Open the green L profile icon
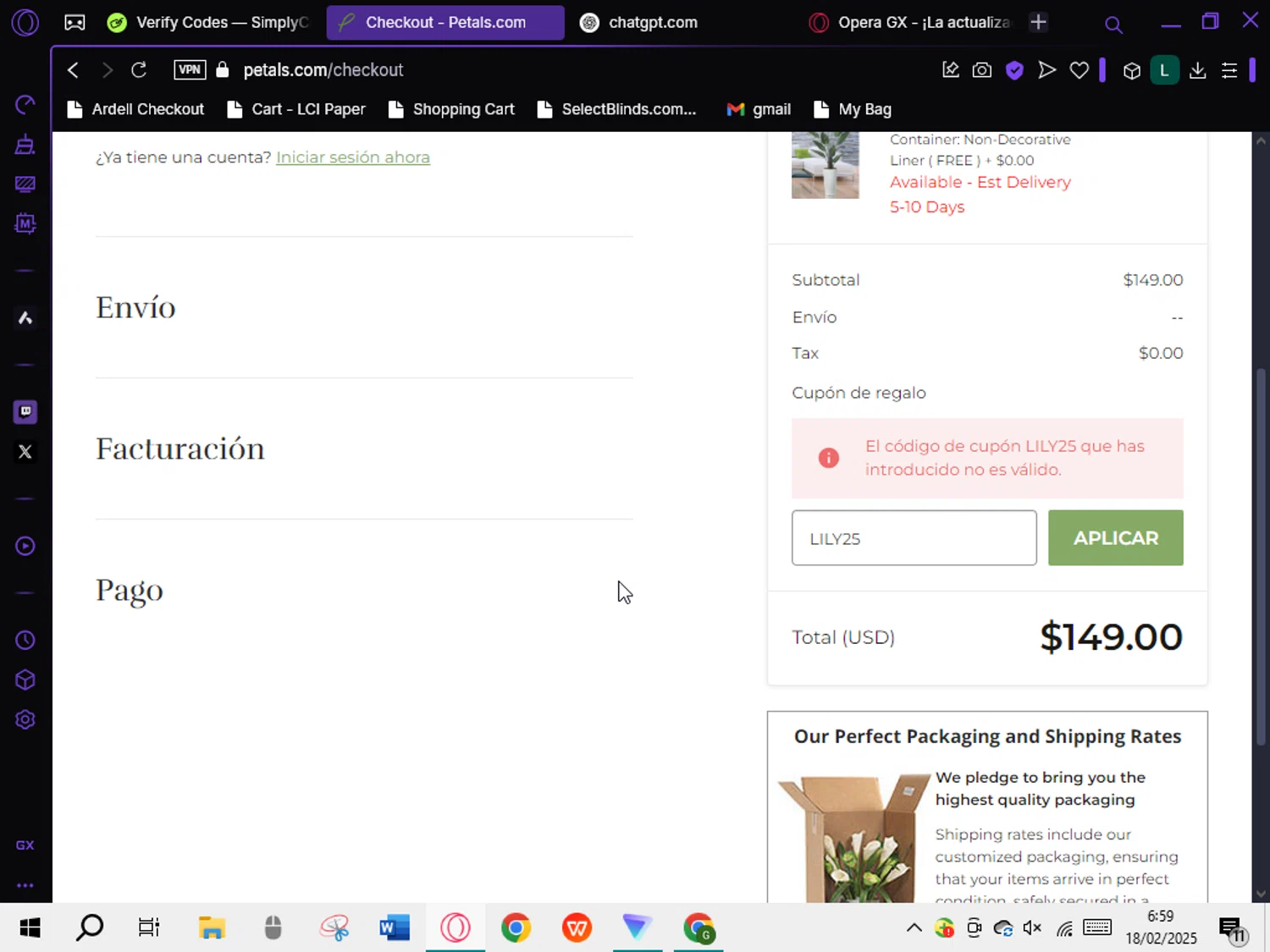1270x952 pixels. [1165, 71]
